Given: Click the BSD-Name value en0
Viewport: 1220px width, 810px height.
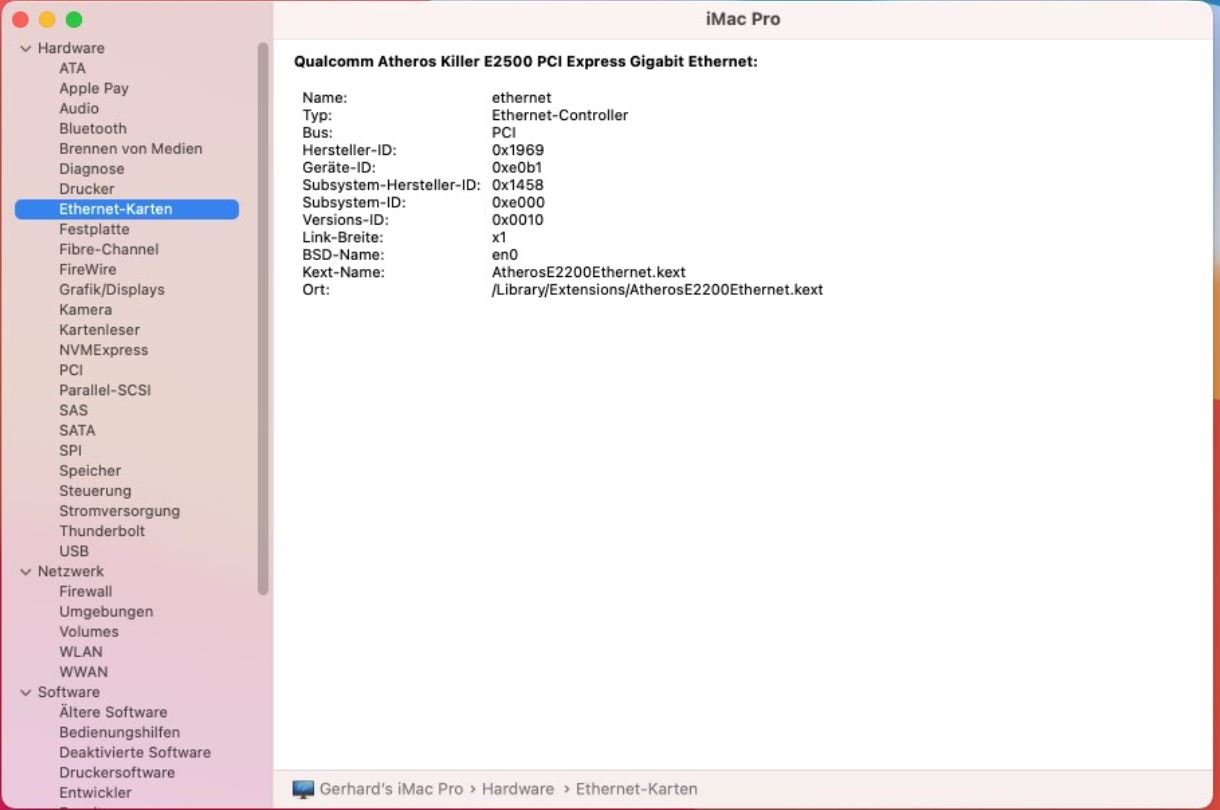Looking at the screenshot, I should 505,255.
